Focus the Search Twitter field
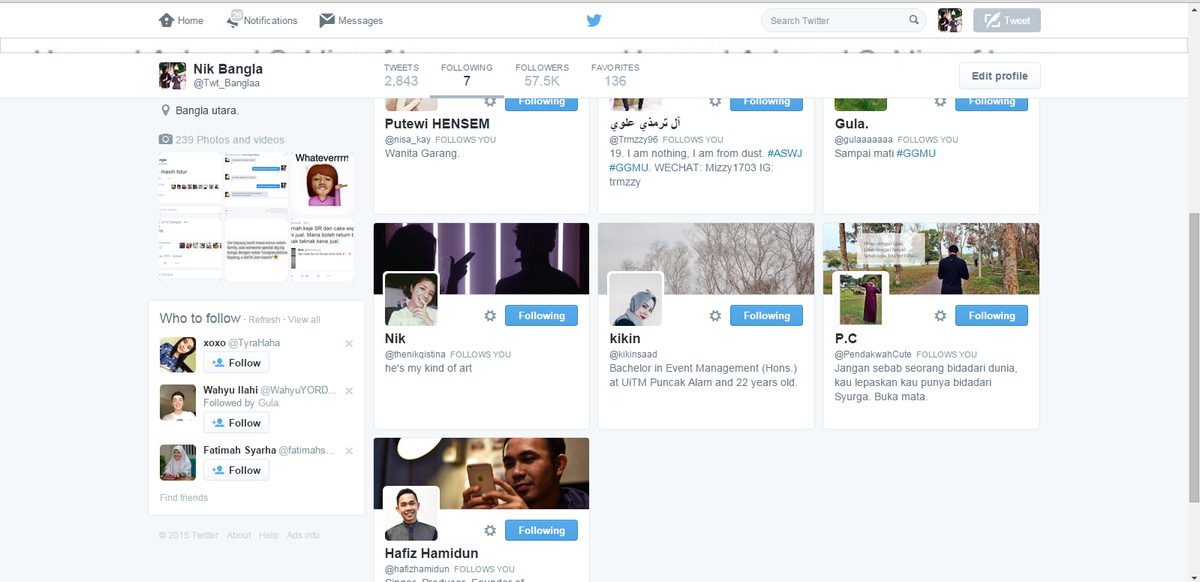1200x582 pixels. point(843,20)
